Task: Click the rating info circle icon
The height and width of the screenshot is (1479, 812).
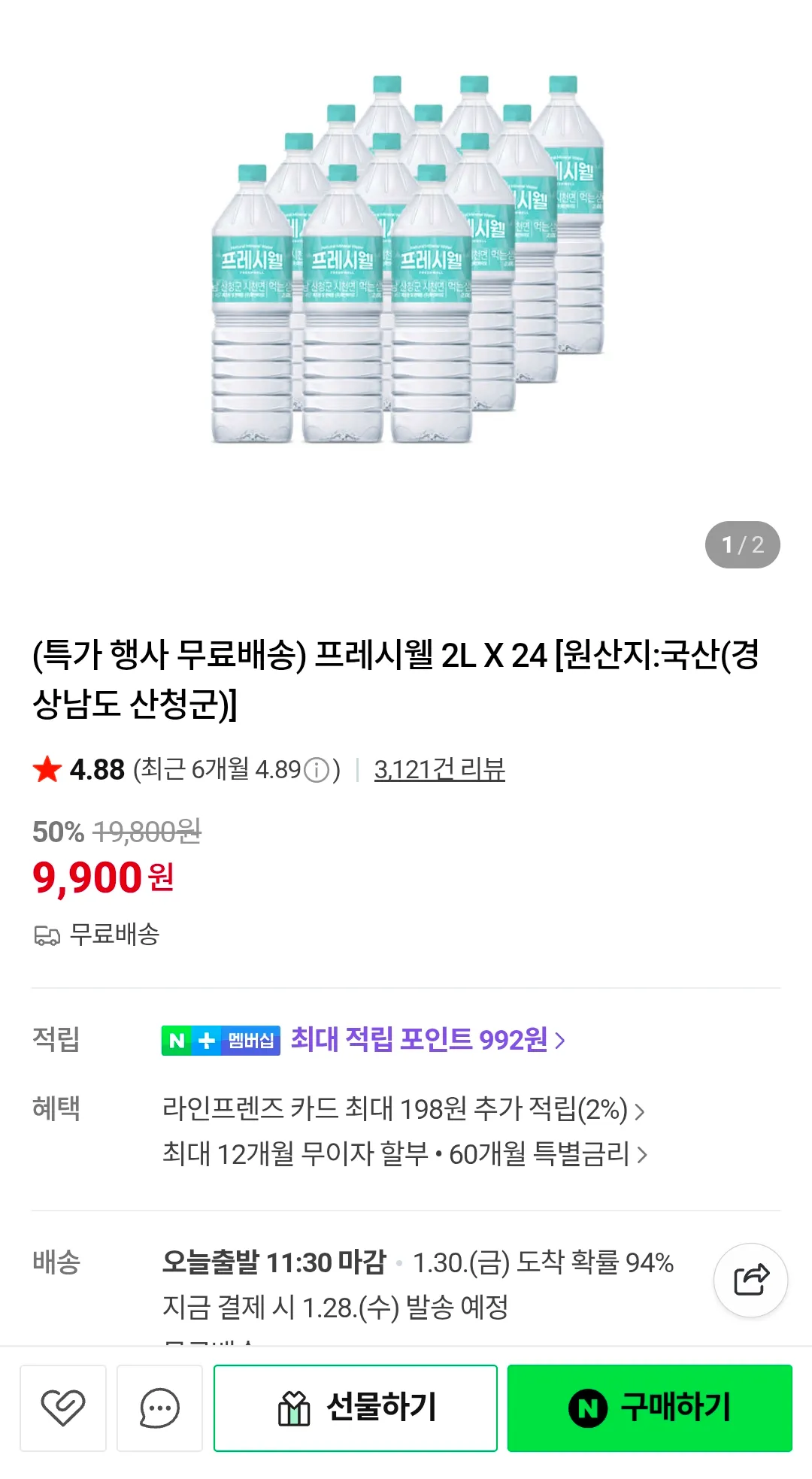Action: tap(317, 770)
